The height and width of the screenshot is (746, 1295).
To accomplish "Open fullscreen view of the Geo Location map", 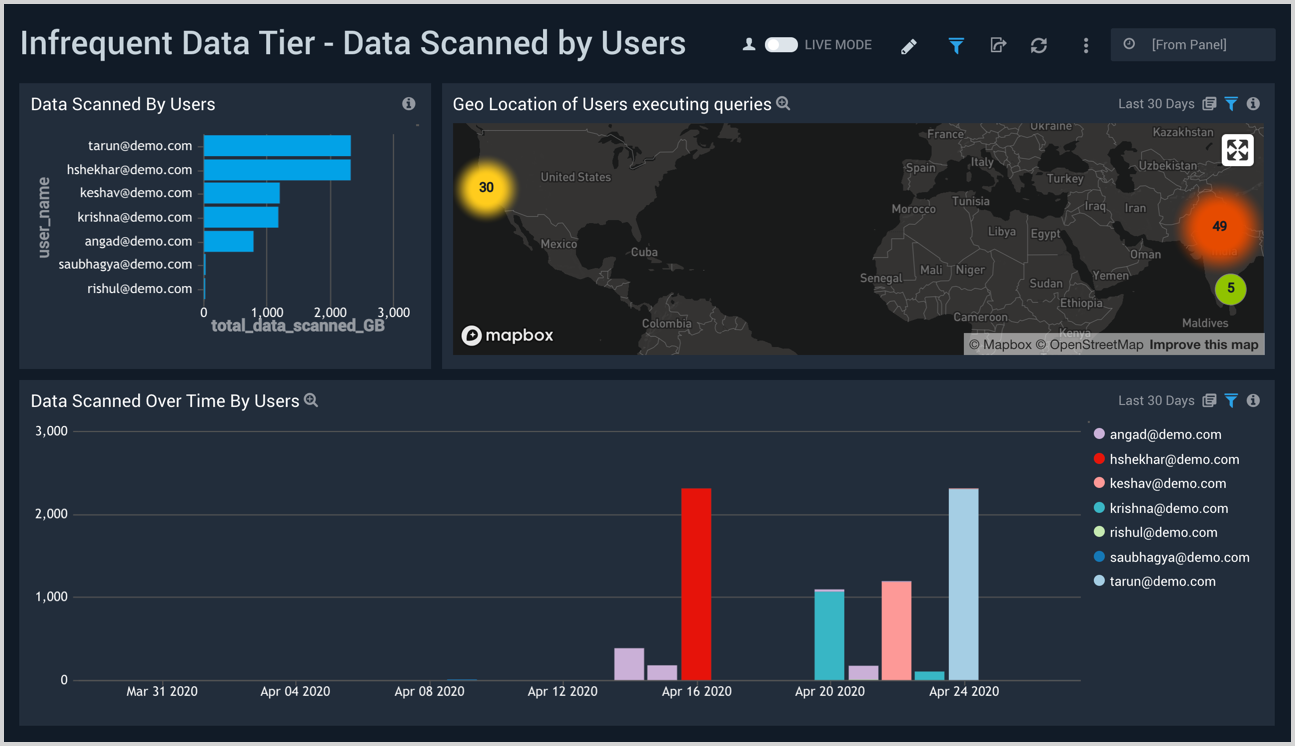I will (1237, 150).
